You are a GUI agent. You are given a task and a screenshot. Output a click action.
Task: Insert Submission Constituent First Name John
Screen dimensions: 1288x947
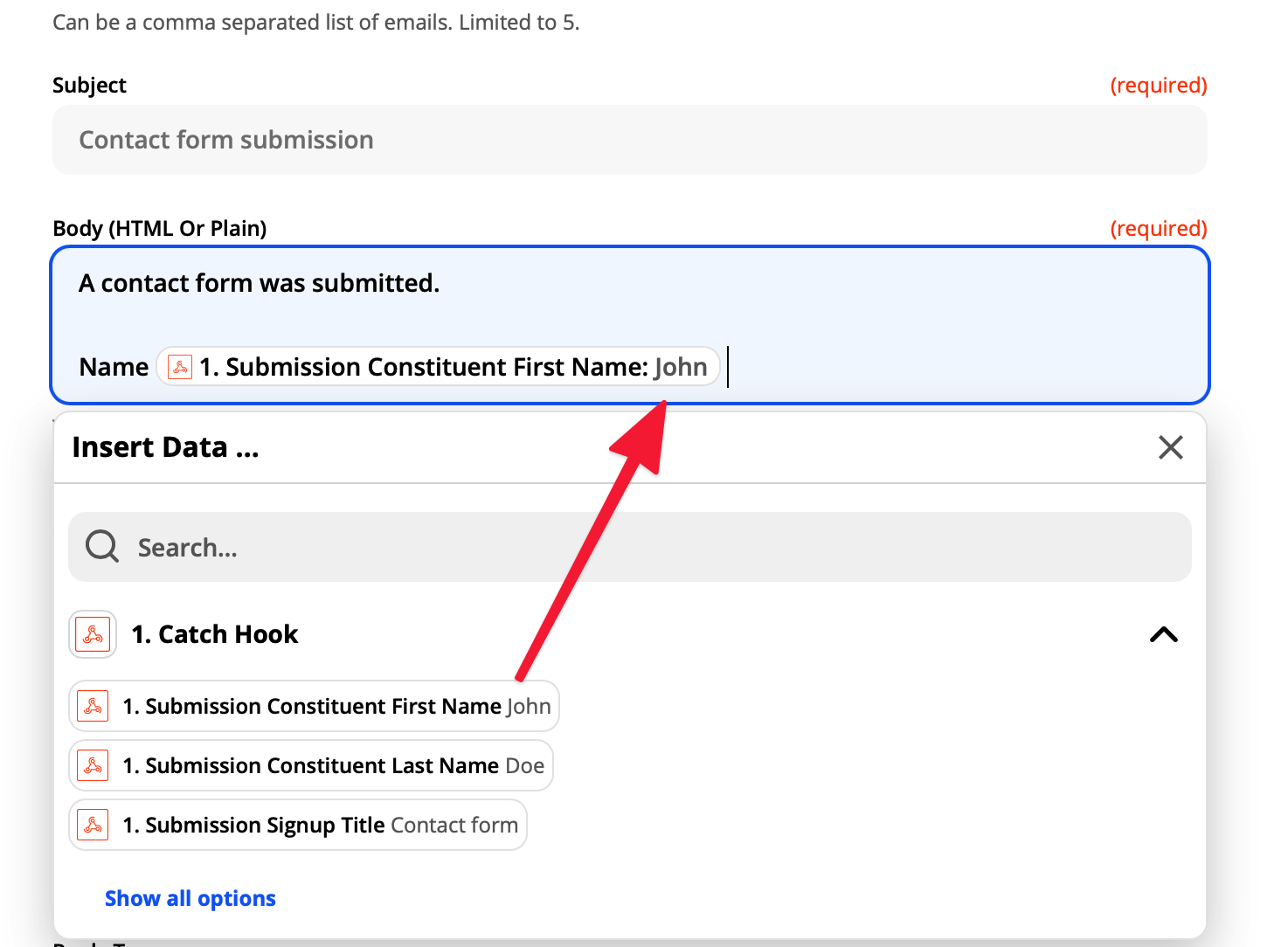coord(336,706)
